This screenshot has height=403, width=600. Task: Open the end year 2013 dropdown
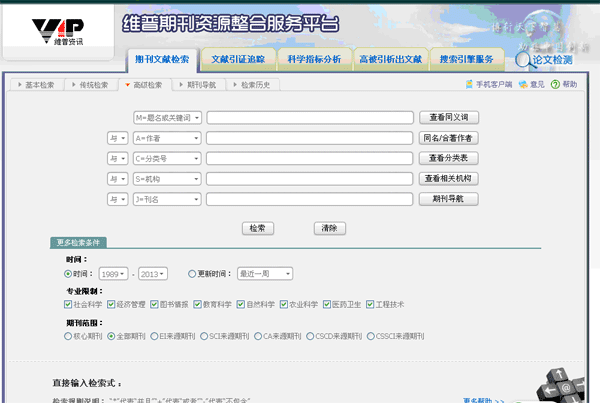tap(153, 274)
